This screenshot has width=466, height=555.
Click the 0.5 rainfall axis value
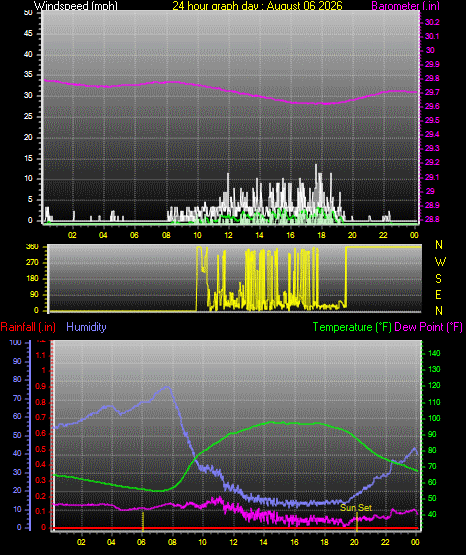click(x=41, y=449)
